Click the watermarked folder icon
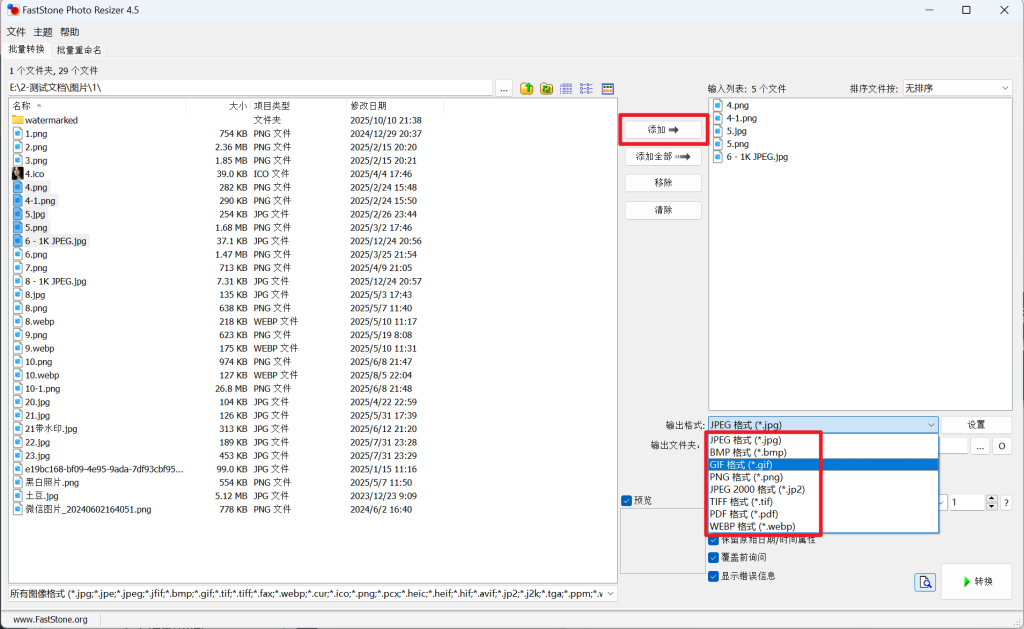The height and width of the screenshot is (629, 1024). coord(18,120)
